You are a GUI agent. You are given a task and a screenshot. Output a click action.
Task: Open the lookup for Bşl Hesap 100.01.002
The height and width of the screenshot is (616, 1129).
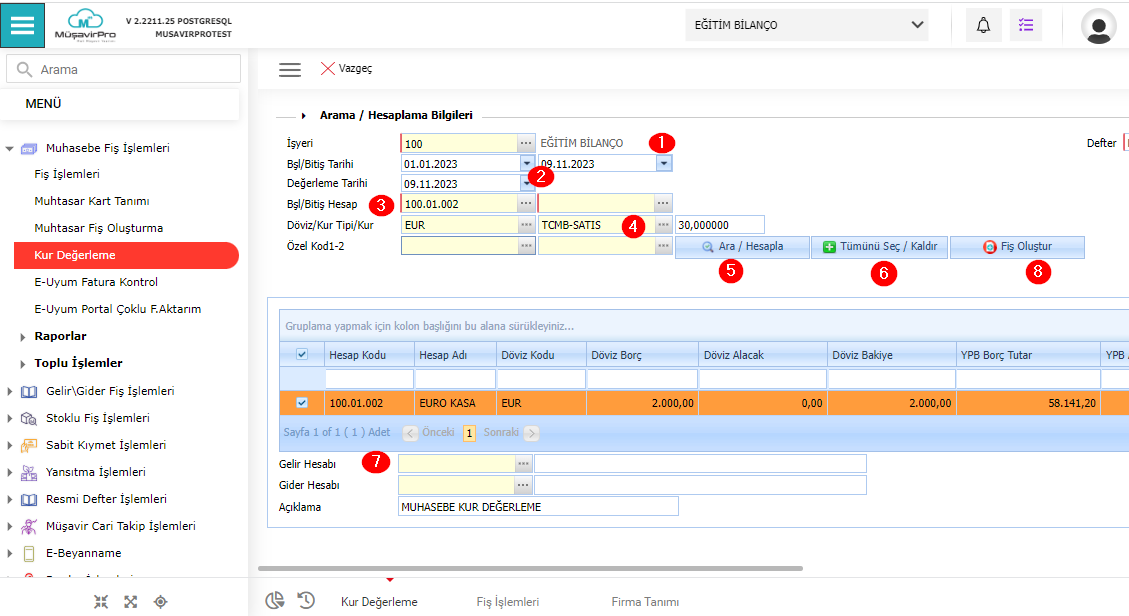526,204
